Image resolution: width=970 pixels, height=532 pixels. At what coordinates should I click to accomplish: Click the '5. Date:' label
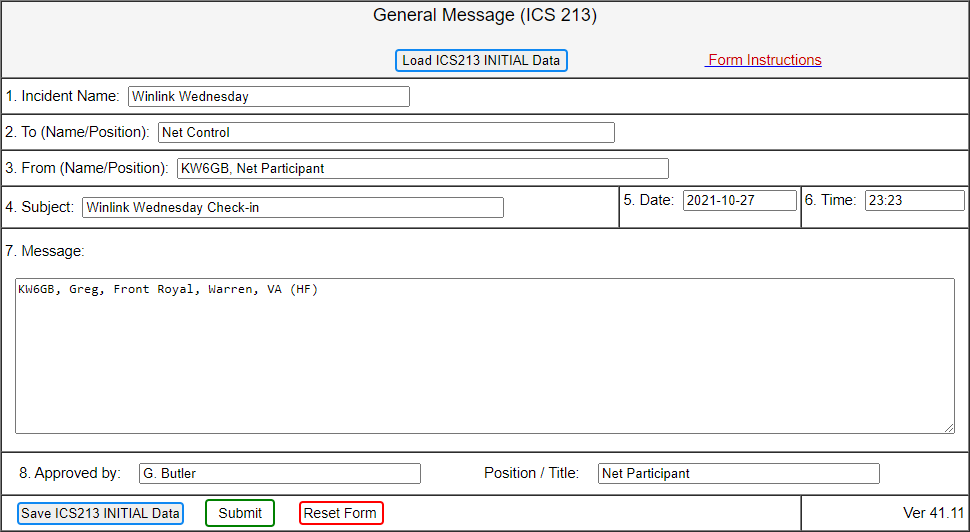[648, 200]
